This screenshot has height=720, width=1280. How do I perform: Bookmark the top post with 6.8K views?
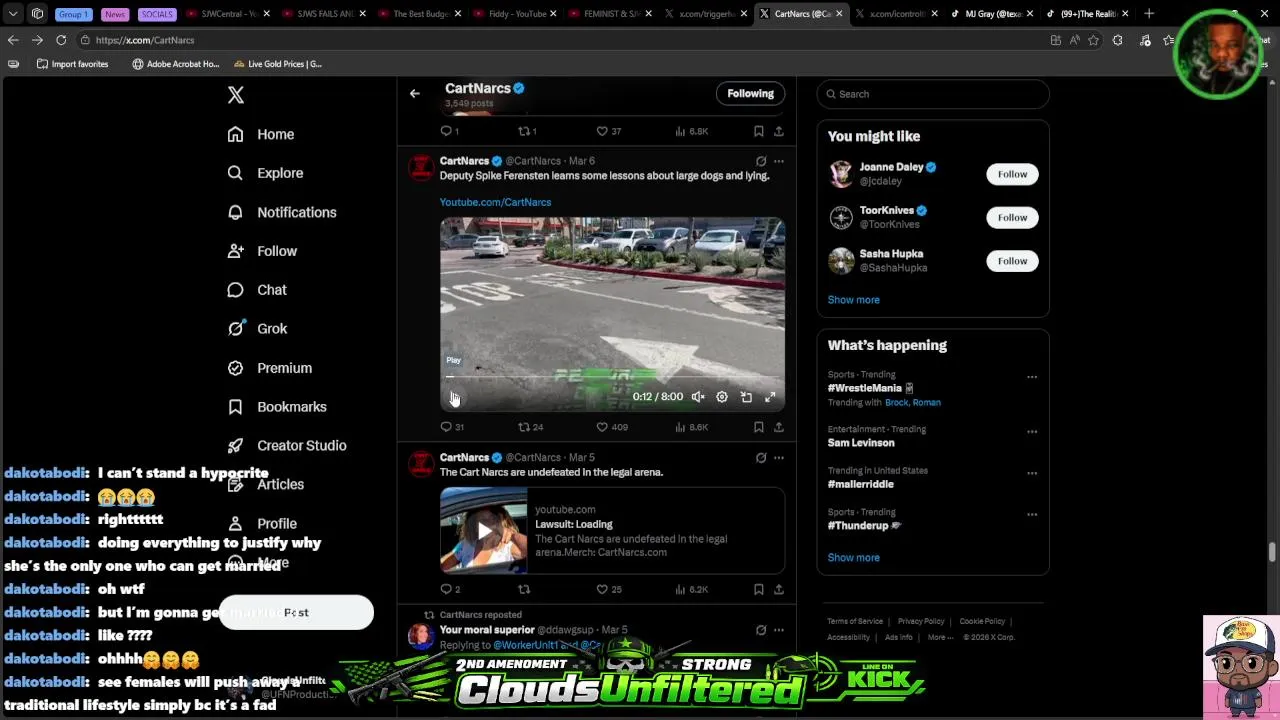coord(758,131)
